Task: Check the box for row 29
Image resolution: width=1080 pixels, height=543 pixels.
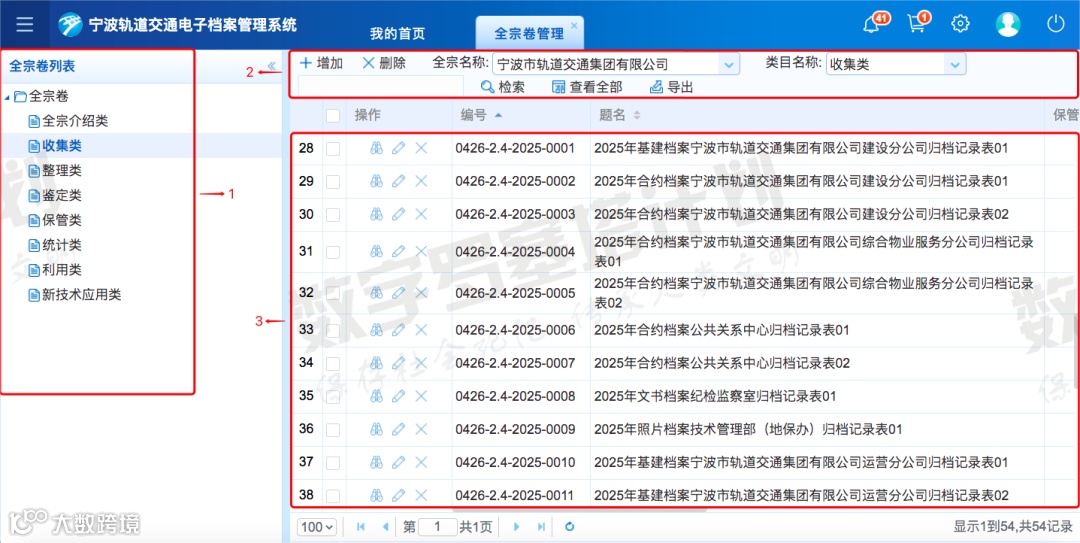Action: tap(333, 181)
